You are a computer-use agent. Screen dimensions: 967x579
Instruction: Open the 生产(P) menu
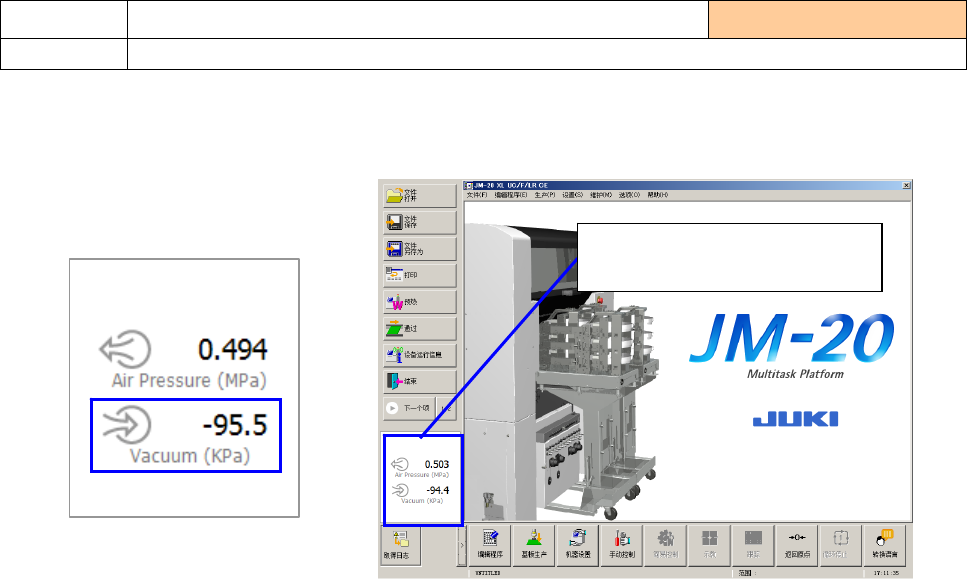point(545,195)
